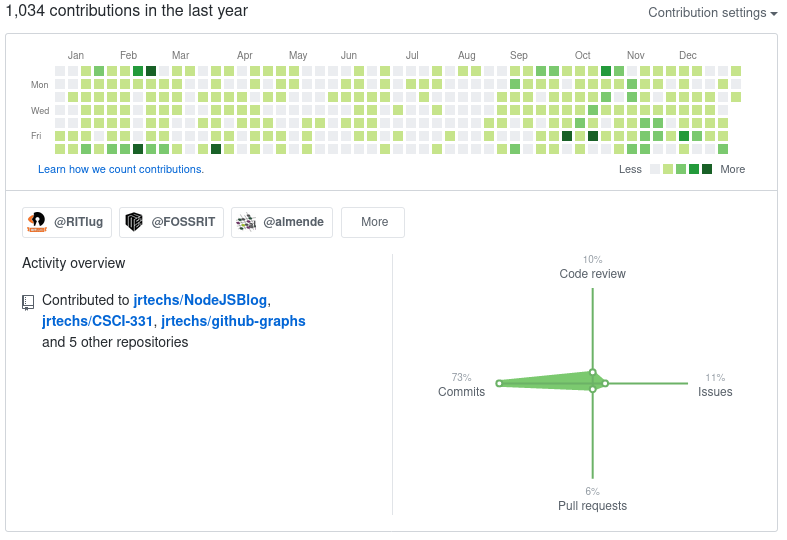Click the Commits data point on chart
The height and width of the screenshot is (540, 787).
point(498,383)
